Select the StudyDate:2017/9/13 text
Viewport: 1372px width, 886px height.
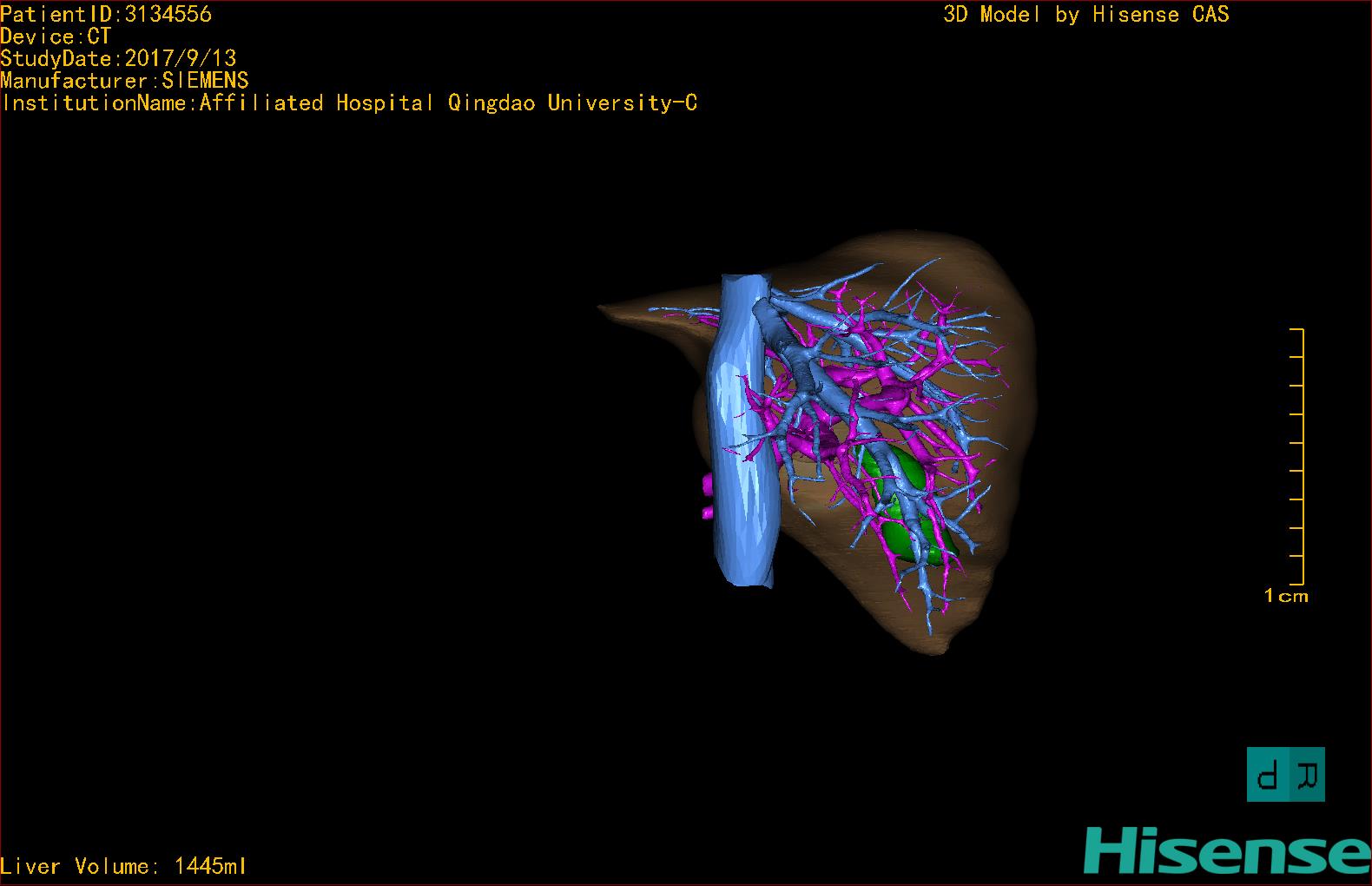click(x=118, y=58)
